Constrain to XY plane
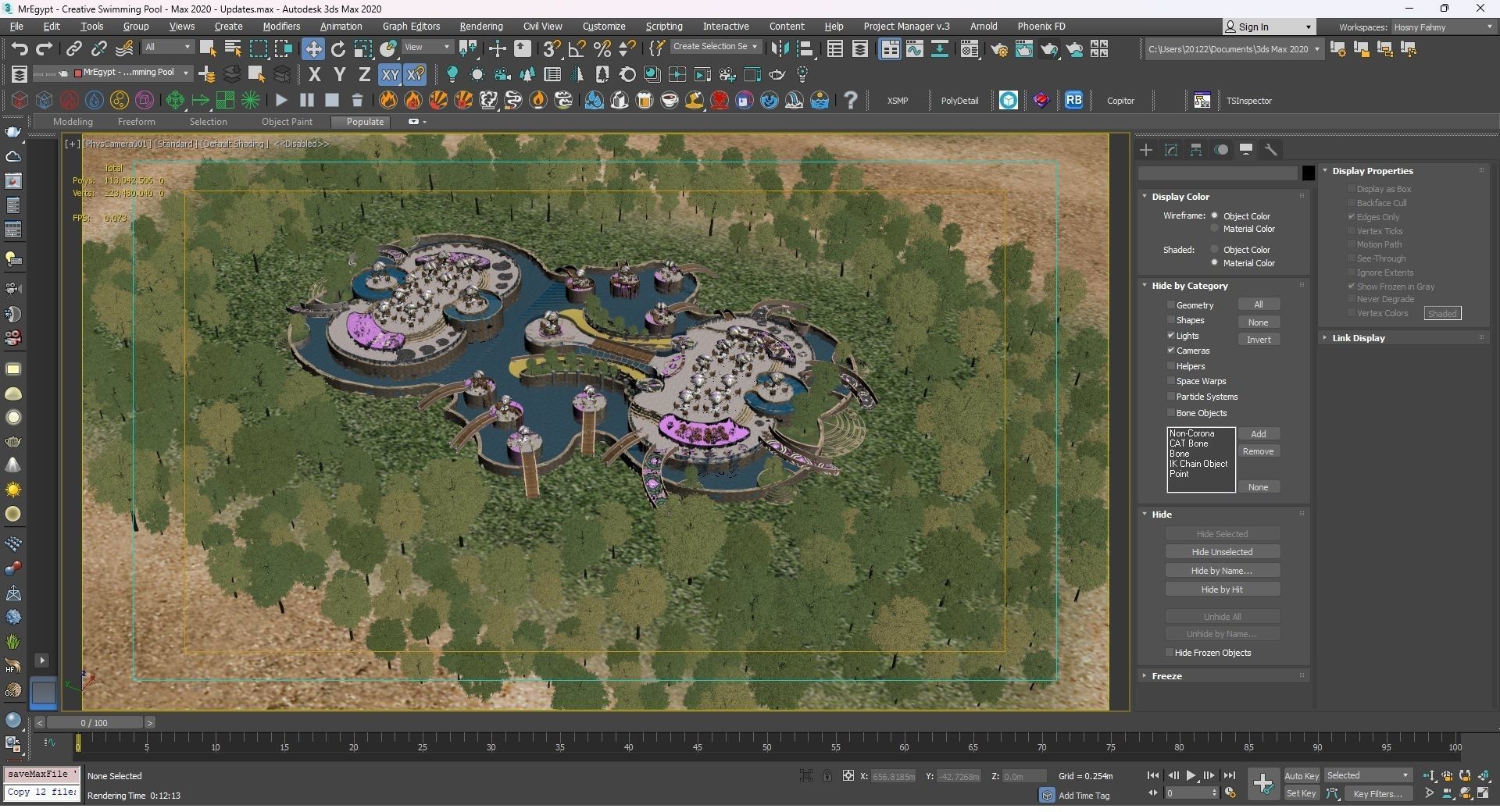The width and height of the screenshot is (1500, 812). point(390,75)
